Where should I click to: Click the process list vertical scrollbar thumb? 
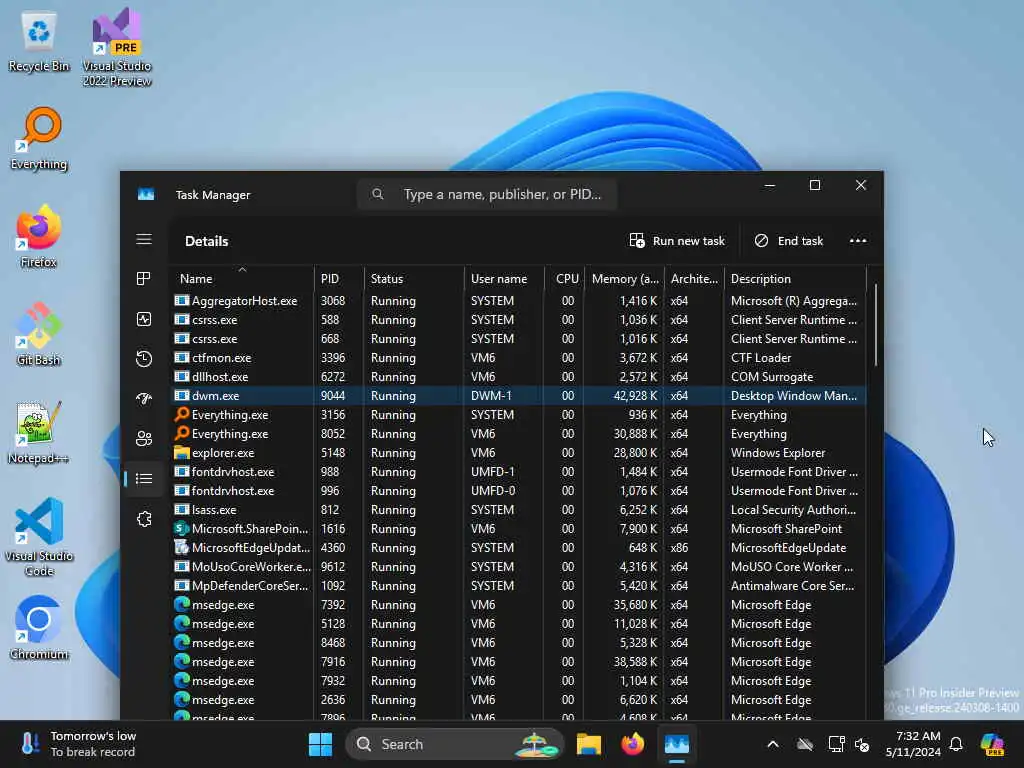pyautogui.click(x=875, y=325)
